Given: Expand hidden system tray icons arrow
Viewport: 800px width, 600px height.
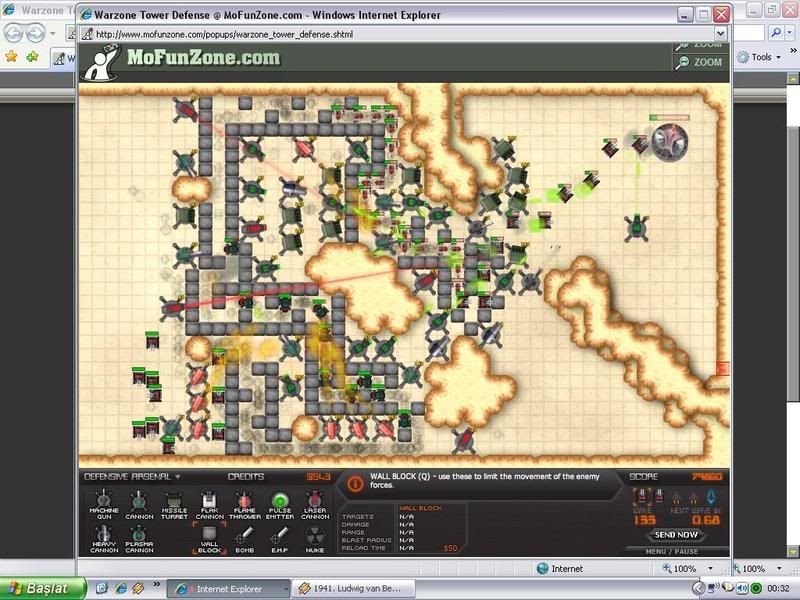Looking at the screenshot, I should 698,589.
